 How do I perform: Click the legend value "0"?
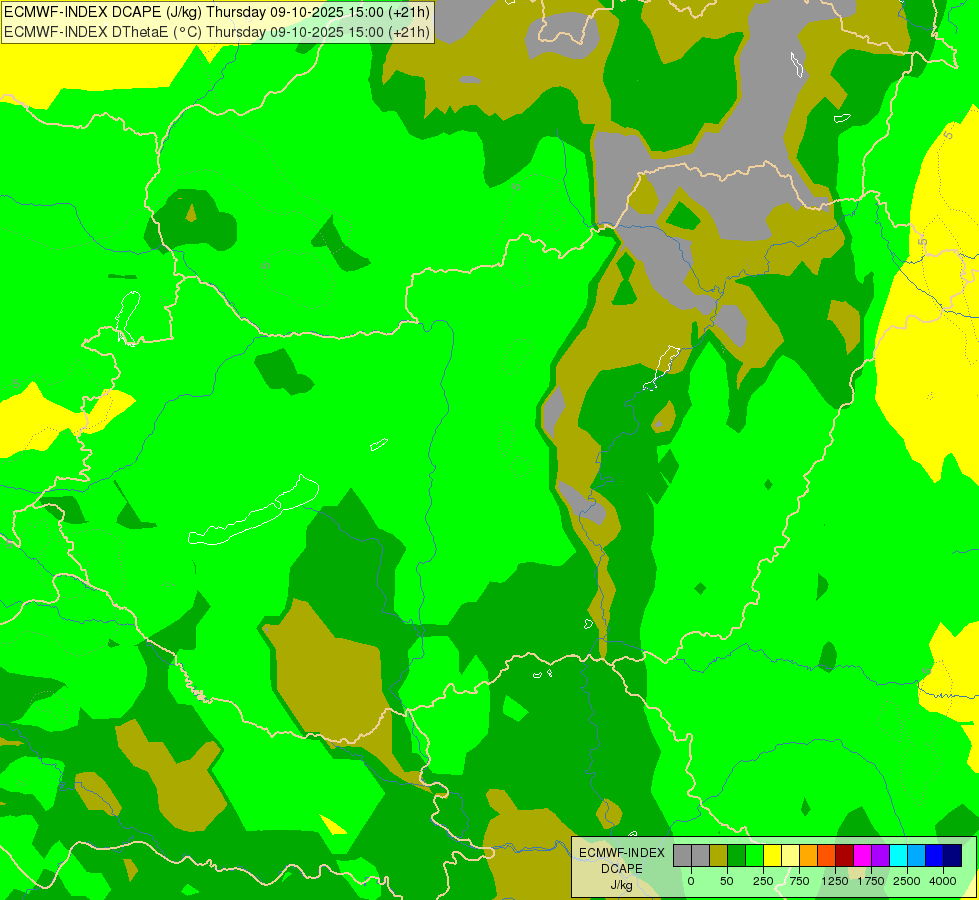(x=691, y=881)
